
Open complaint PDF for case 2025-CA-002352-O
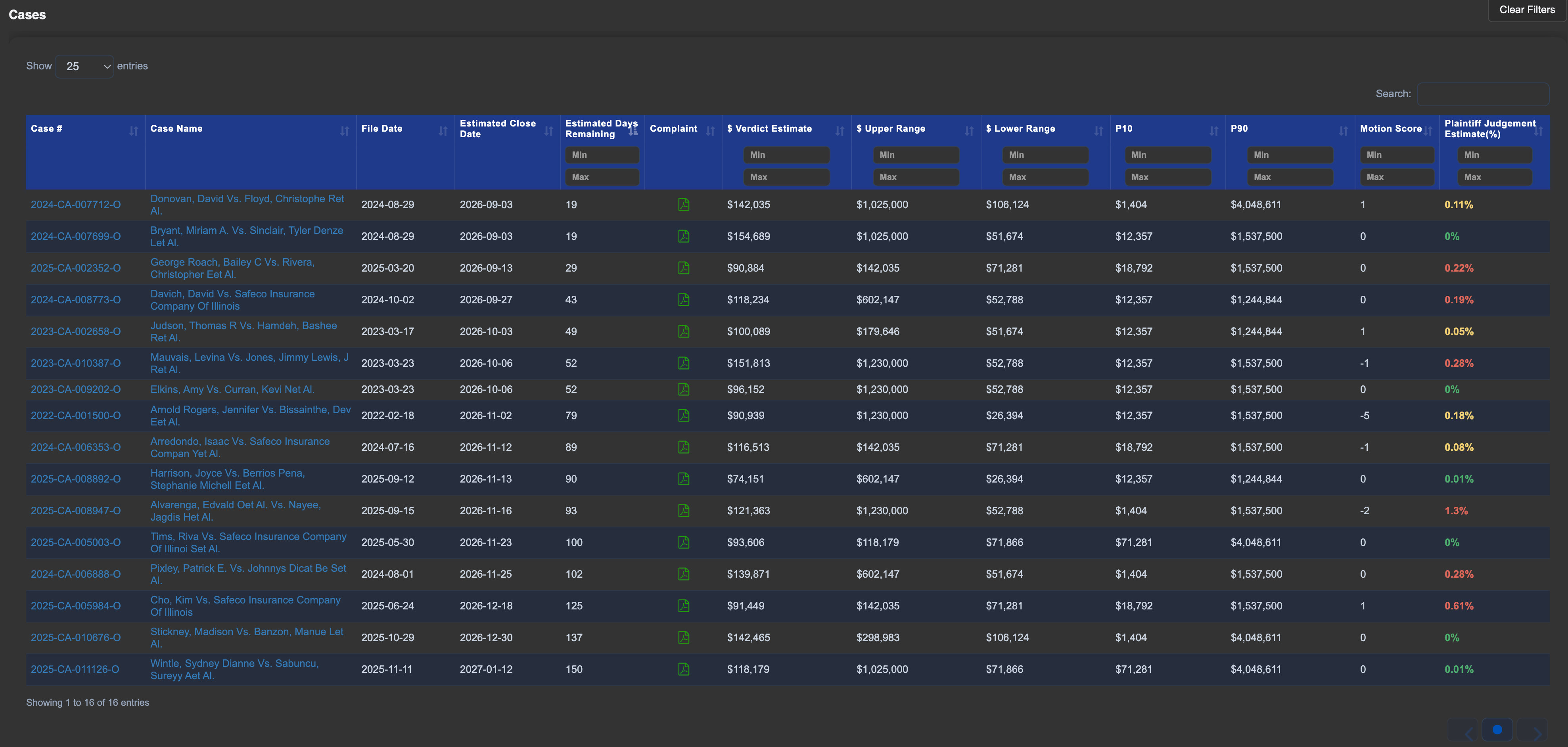684,268
